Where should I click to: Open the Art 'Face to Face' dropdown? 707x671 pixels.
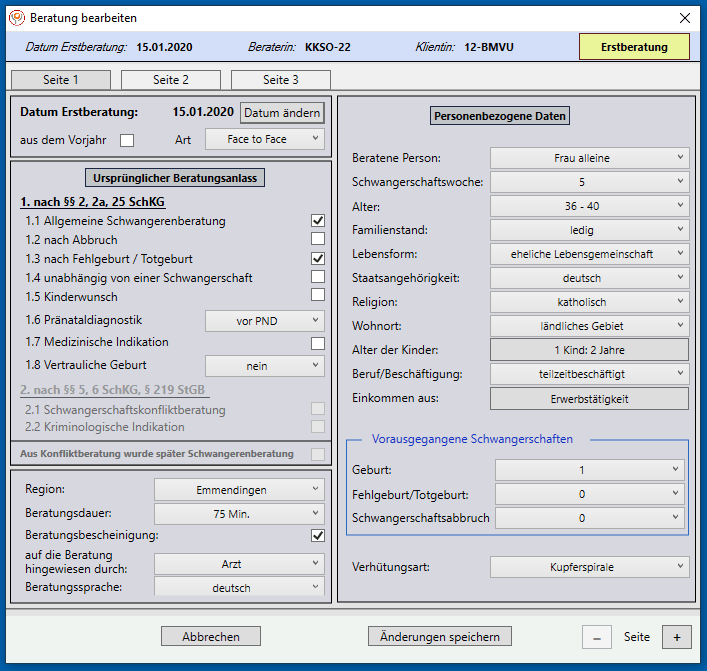click(x=264, y=139)
